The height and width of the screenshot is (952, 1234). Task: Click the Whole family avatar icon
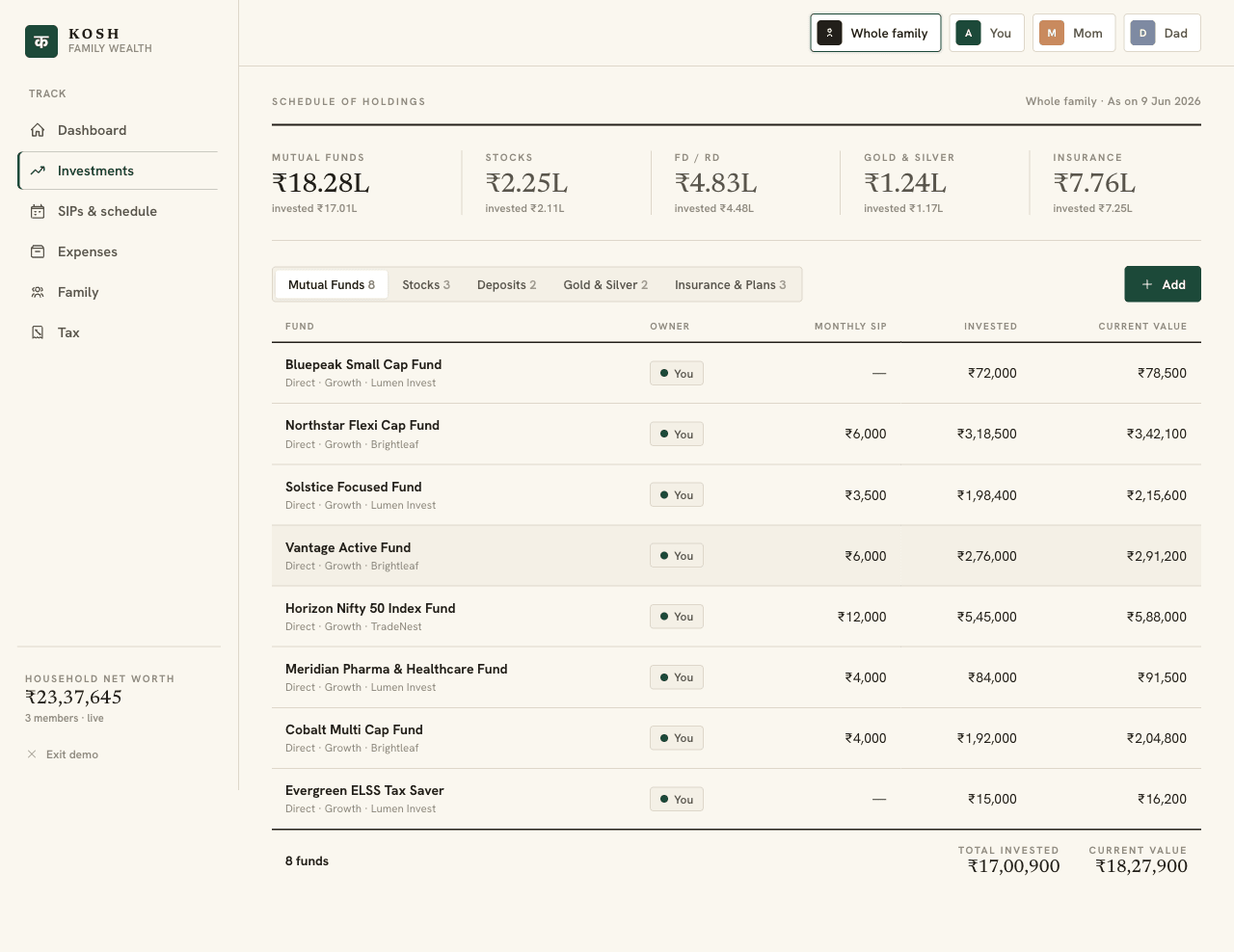click(830, 33)
